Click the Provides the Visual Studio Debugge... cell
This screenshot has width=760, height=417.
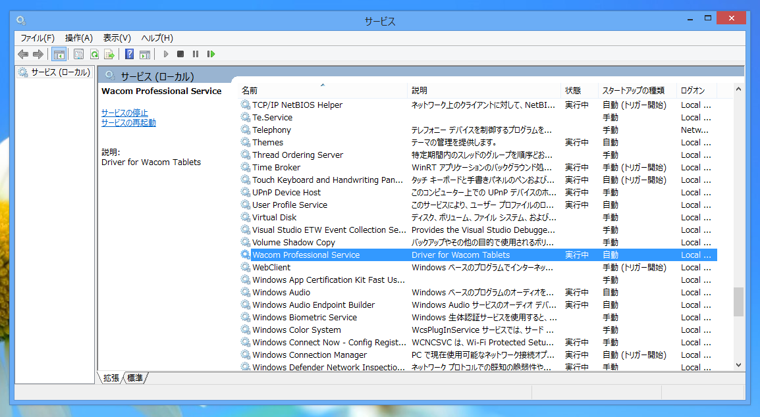pos(483,230)
